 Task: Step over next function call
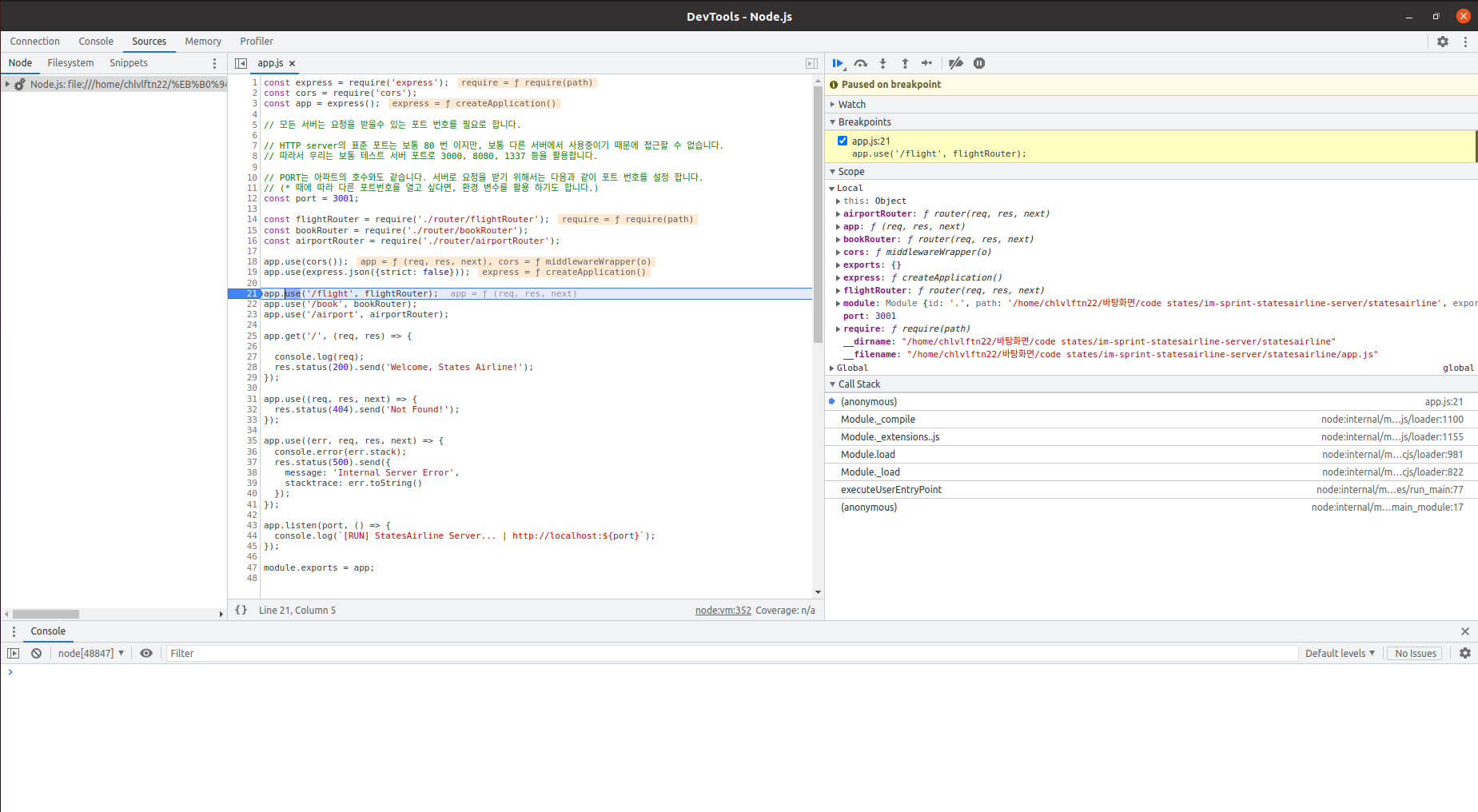point(860,63)
